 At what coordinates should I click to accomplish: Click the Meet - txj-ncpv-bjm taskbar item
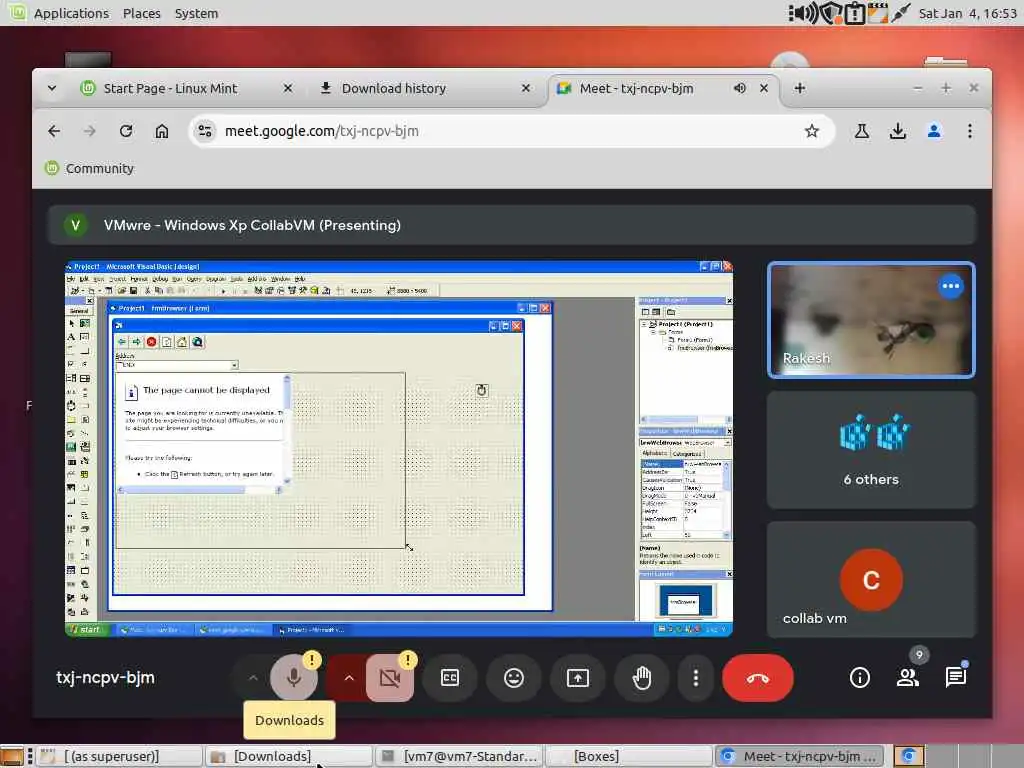[799, 756]
